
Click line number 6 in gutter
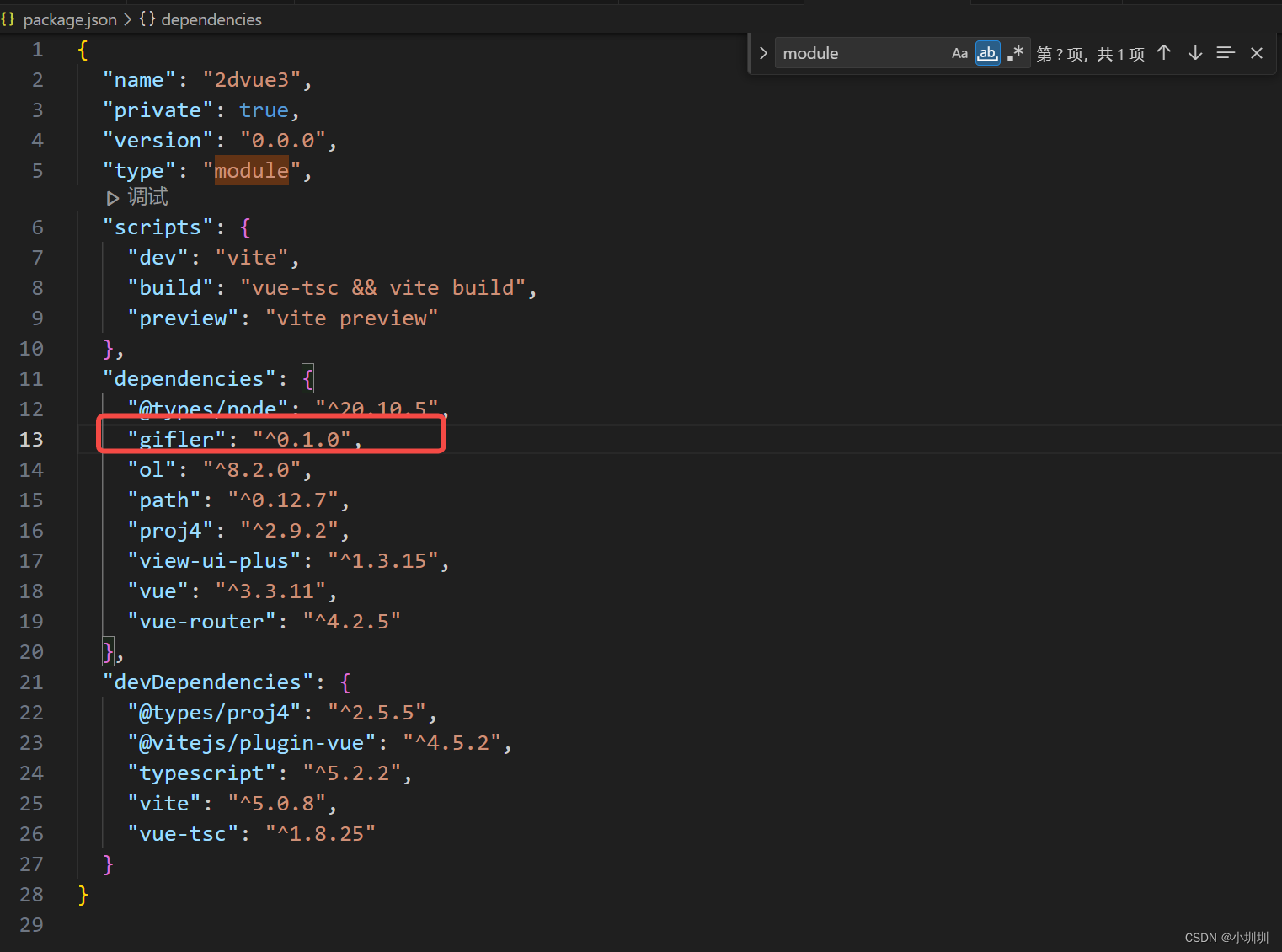[x=37, y=227]
